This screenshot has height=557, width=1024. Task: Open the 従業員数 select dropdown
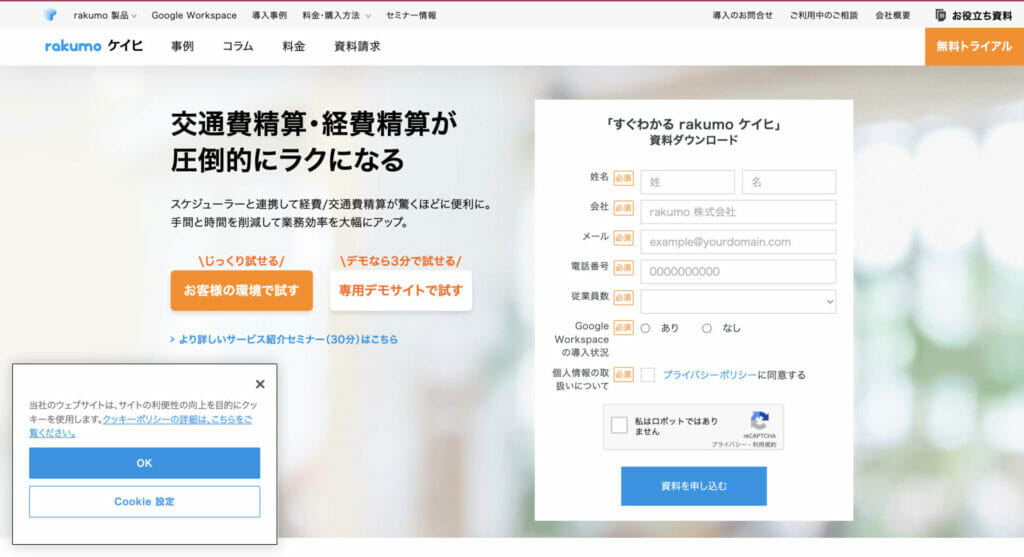click(738, 302)
